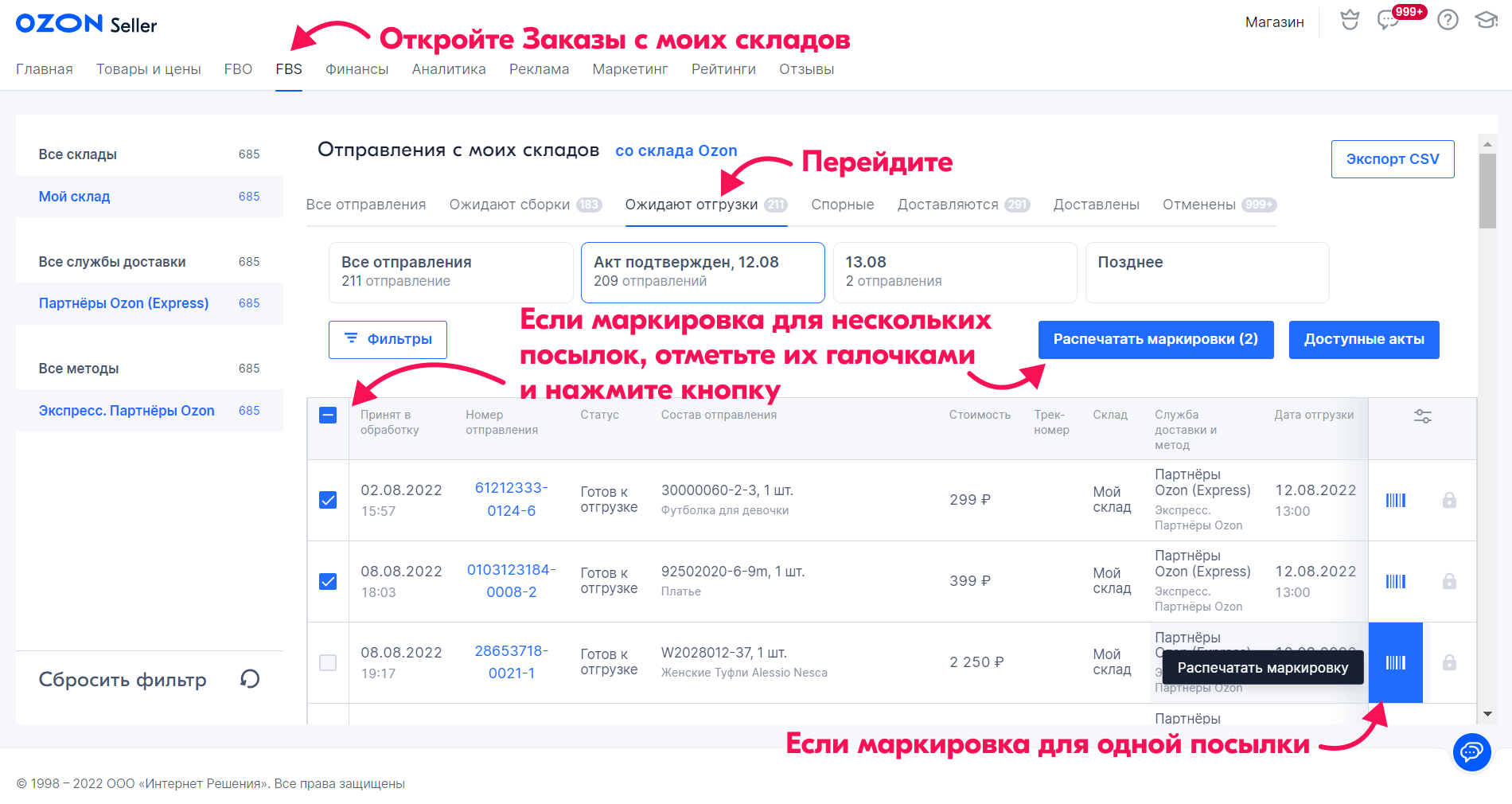
Task: Select Ожидают отгрузки tab
Action: [x=706, y=205]
